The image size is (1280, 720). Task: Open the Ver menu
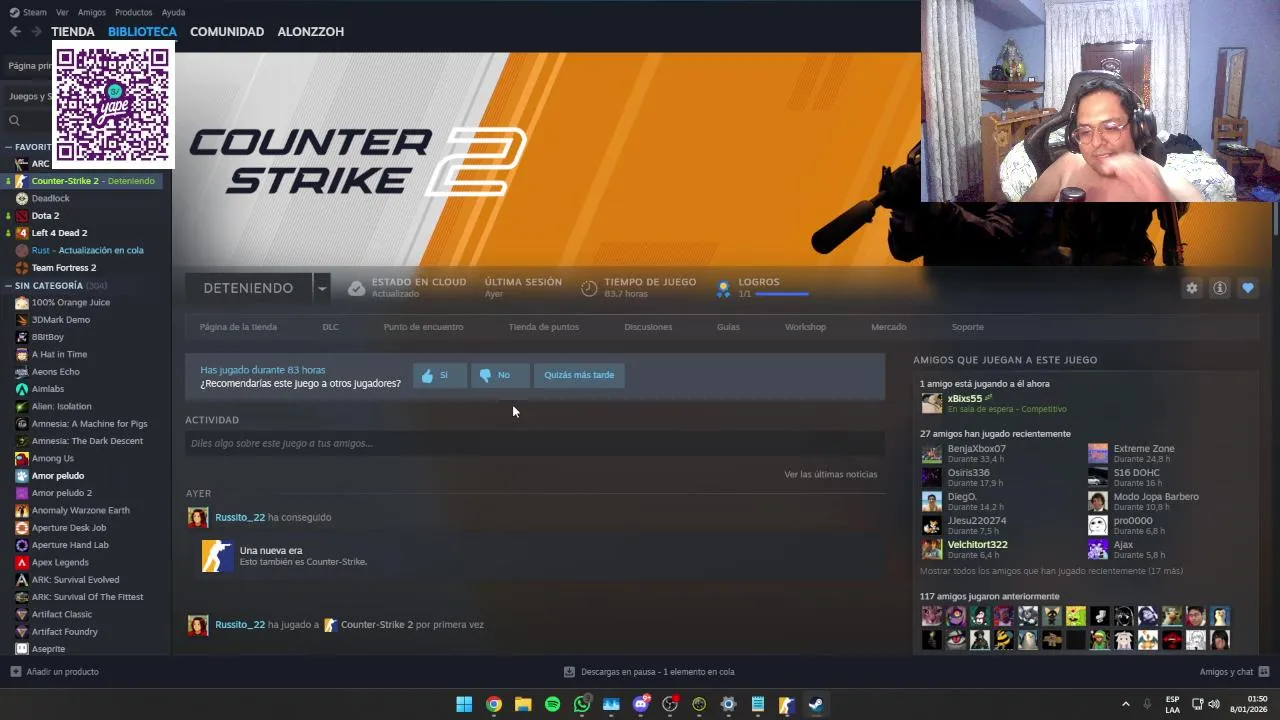pos(62,12)
